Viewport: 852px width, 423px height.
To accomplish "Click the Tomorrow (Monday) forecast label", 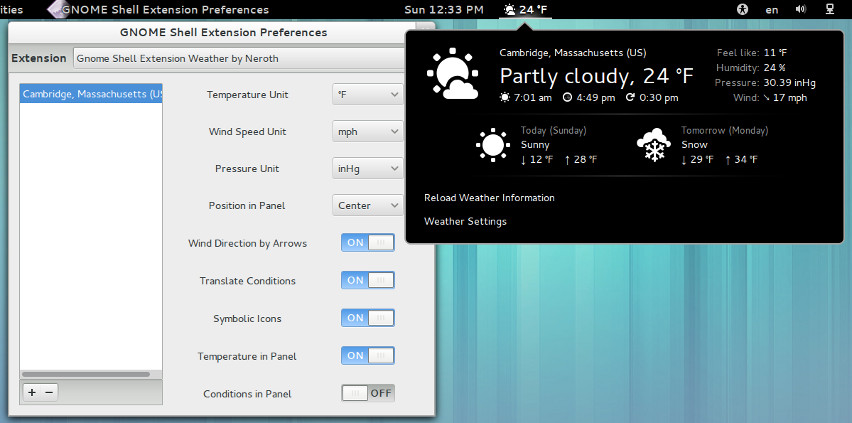I will pyautogui.click(x=725, y=130).
